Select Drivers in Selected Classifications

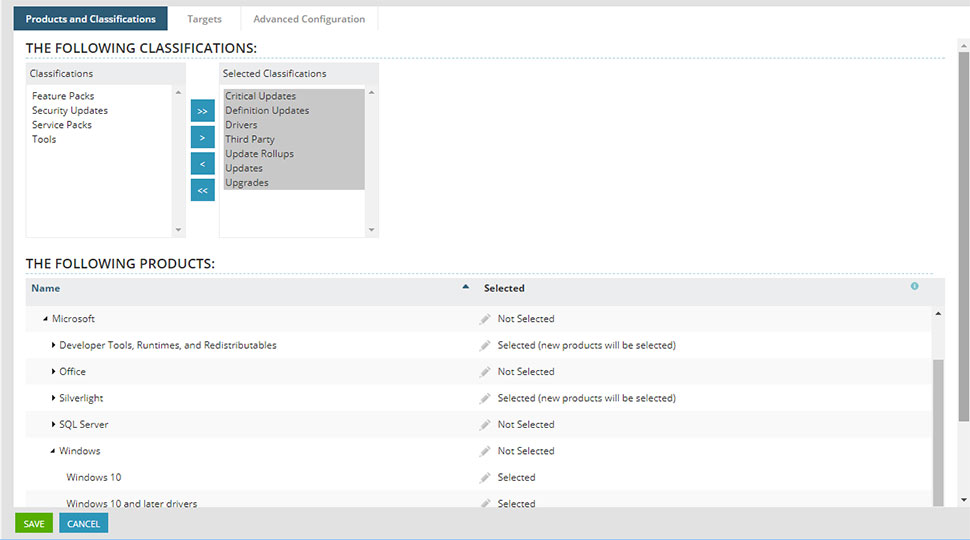(x=241, y=124)
